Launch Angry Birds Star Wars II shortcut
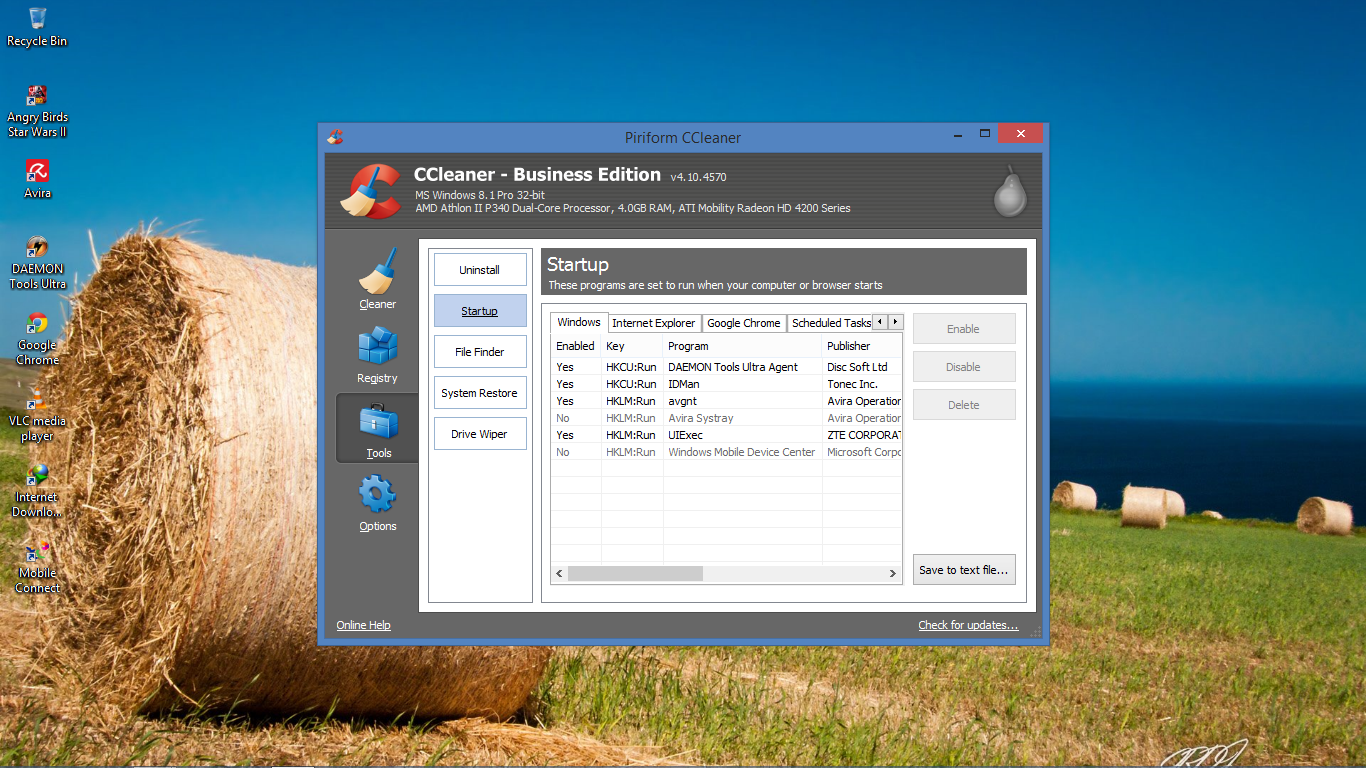This screenshot has width=1366, height=768. click(37, 110)
